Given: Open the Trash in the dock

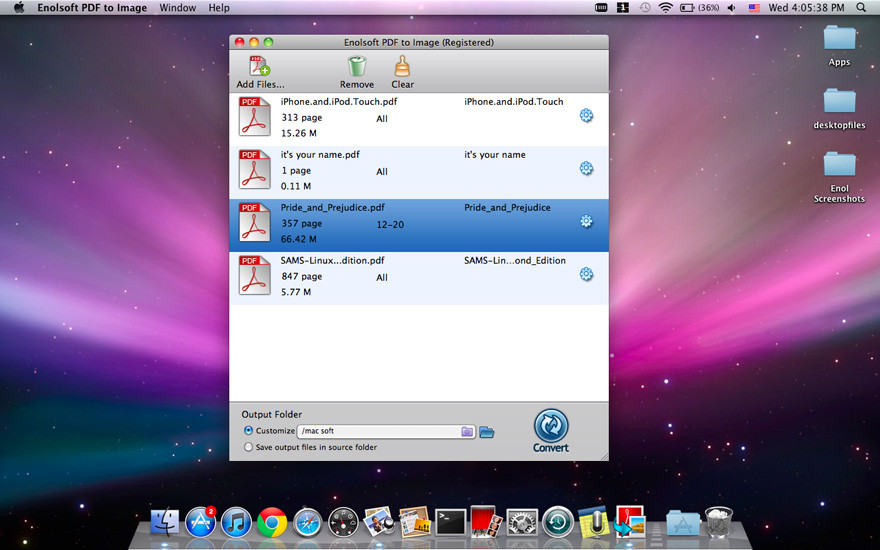Looking at the screenshot, I should point(719,522).
